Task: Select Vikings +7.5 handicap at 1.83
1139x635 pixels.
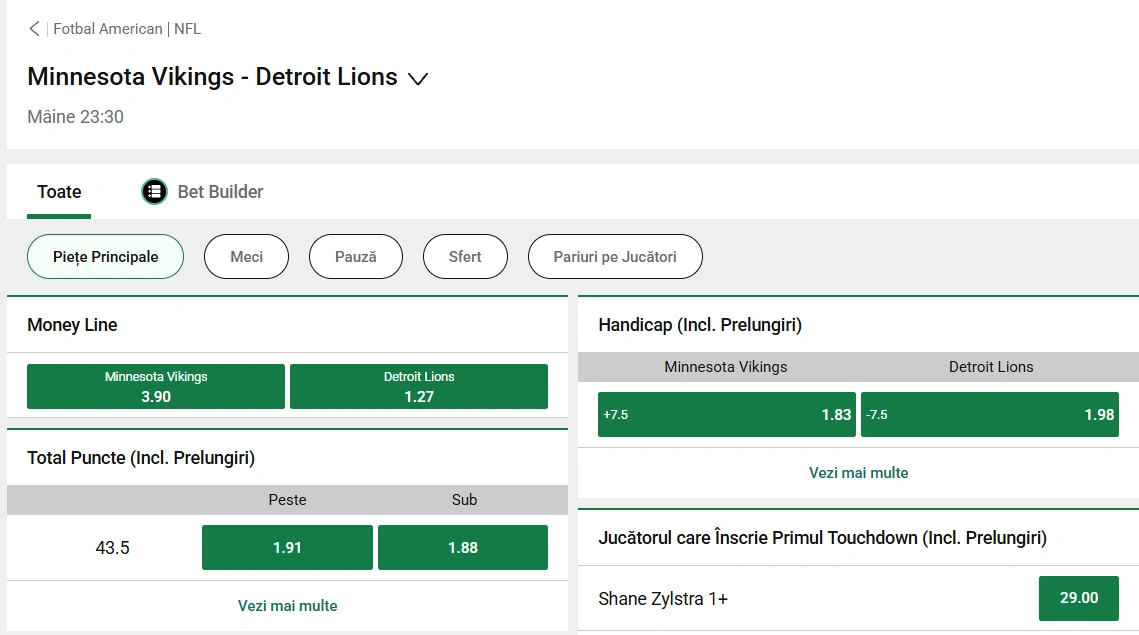Action: [726, 414]
